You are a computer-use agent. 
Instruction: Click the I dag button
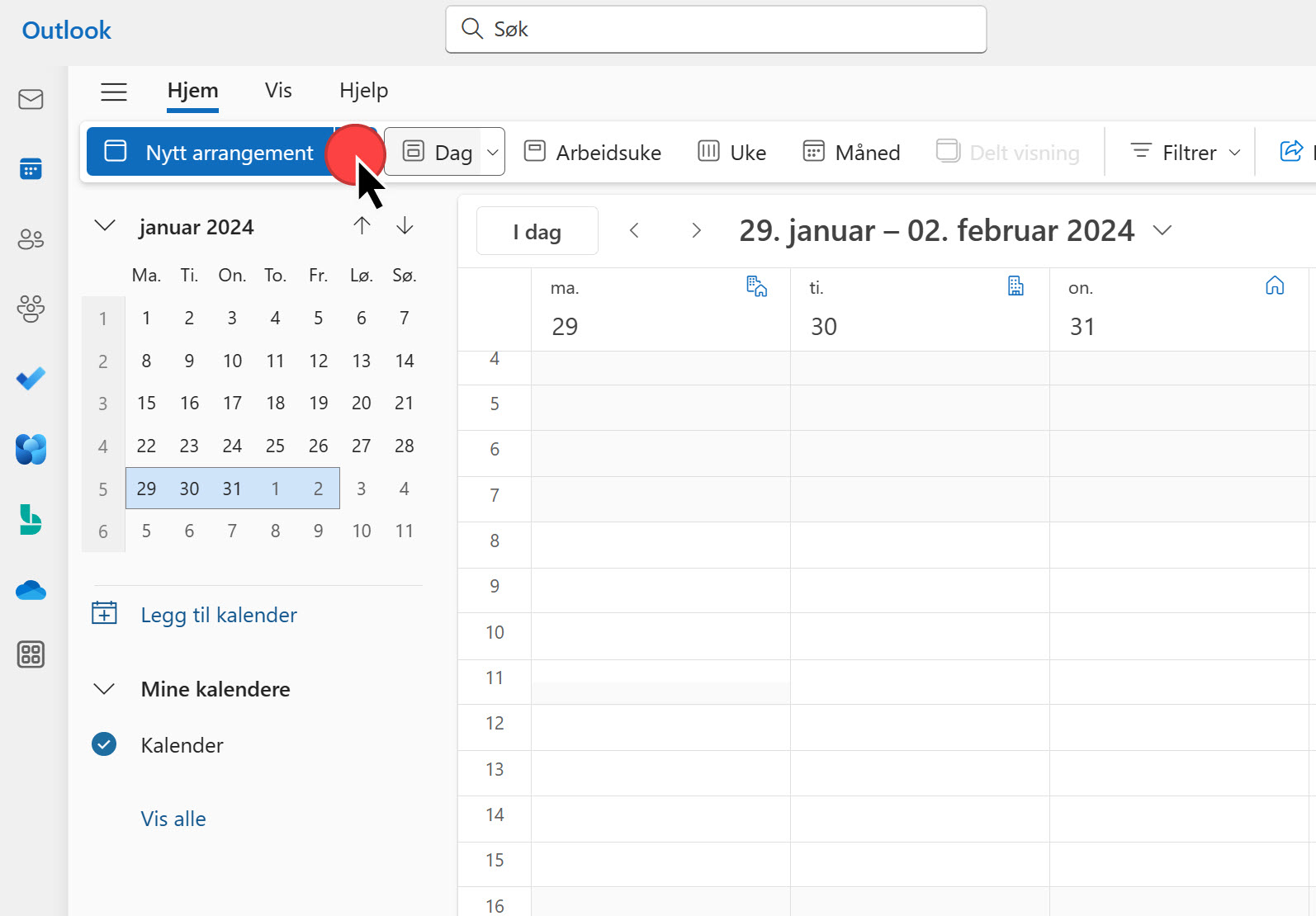pyautogui.click(x=537, y=231)
